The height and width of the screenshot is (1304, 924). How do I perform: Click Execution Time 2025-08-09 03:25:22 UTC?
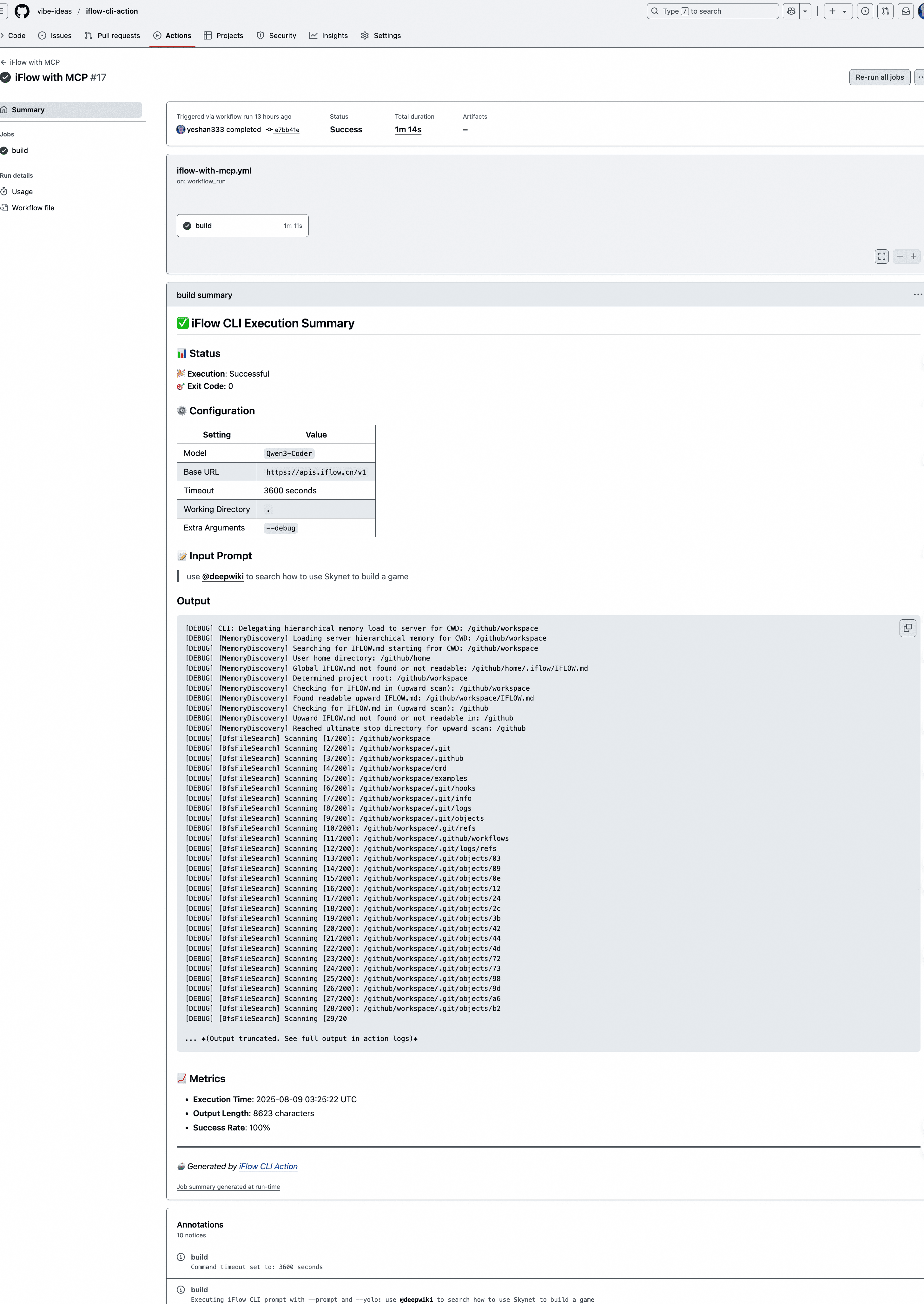(275, 1099)
